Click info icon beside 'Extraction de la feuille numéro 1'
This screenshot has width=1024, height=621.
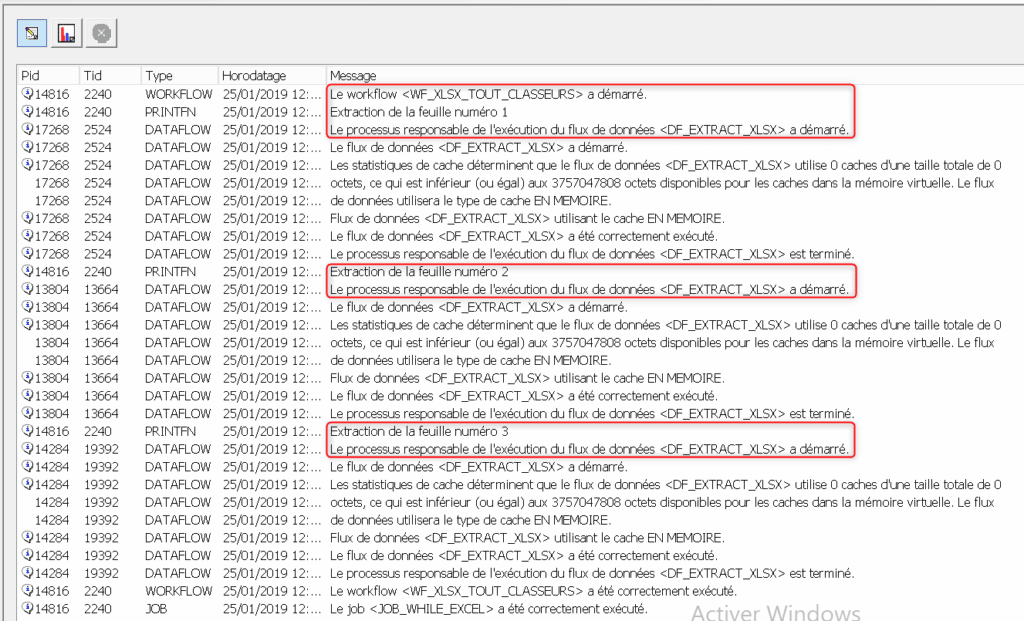tap(28, 112)
